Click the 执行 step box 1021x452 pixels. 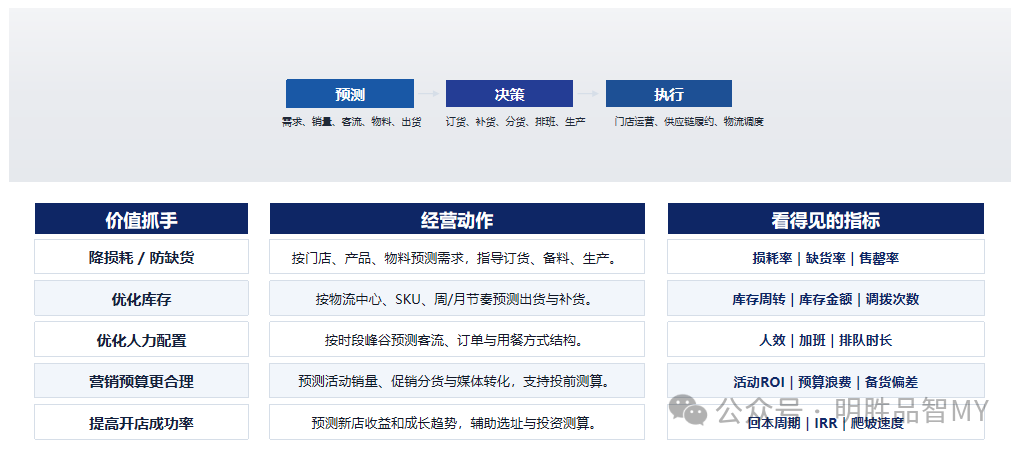pyautogui.click(x=669, y=94)
